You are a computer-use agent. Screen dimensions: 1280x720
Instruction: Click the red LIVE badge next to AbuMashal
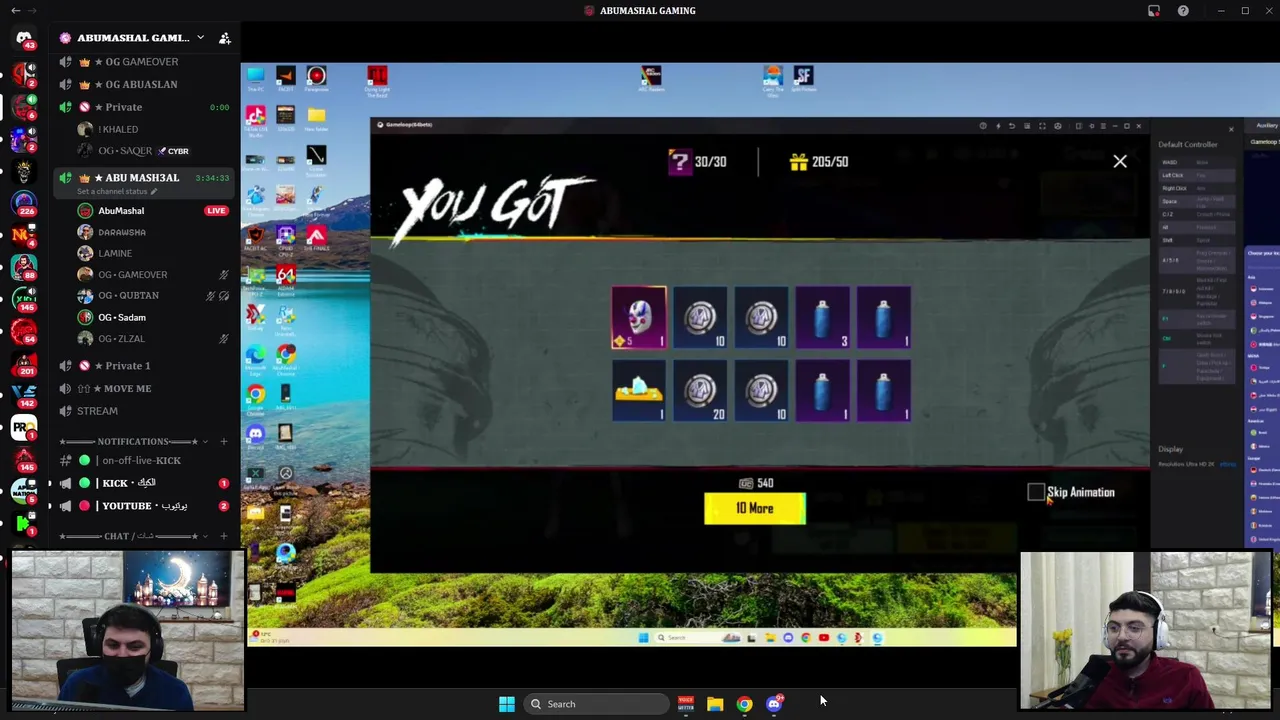click(x=216, y=211)
